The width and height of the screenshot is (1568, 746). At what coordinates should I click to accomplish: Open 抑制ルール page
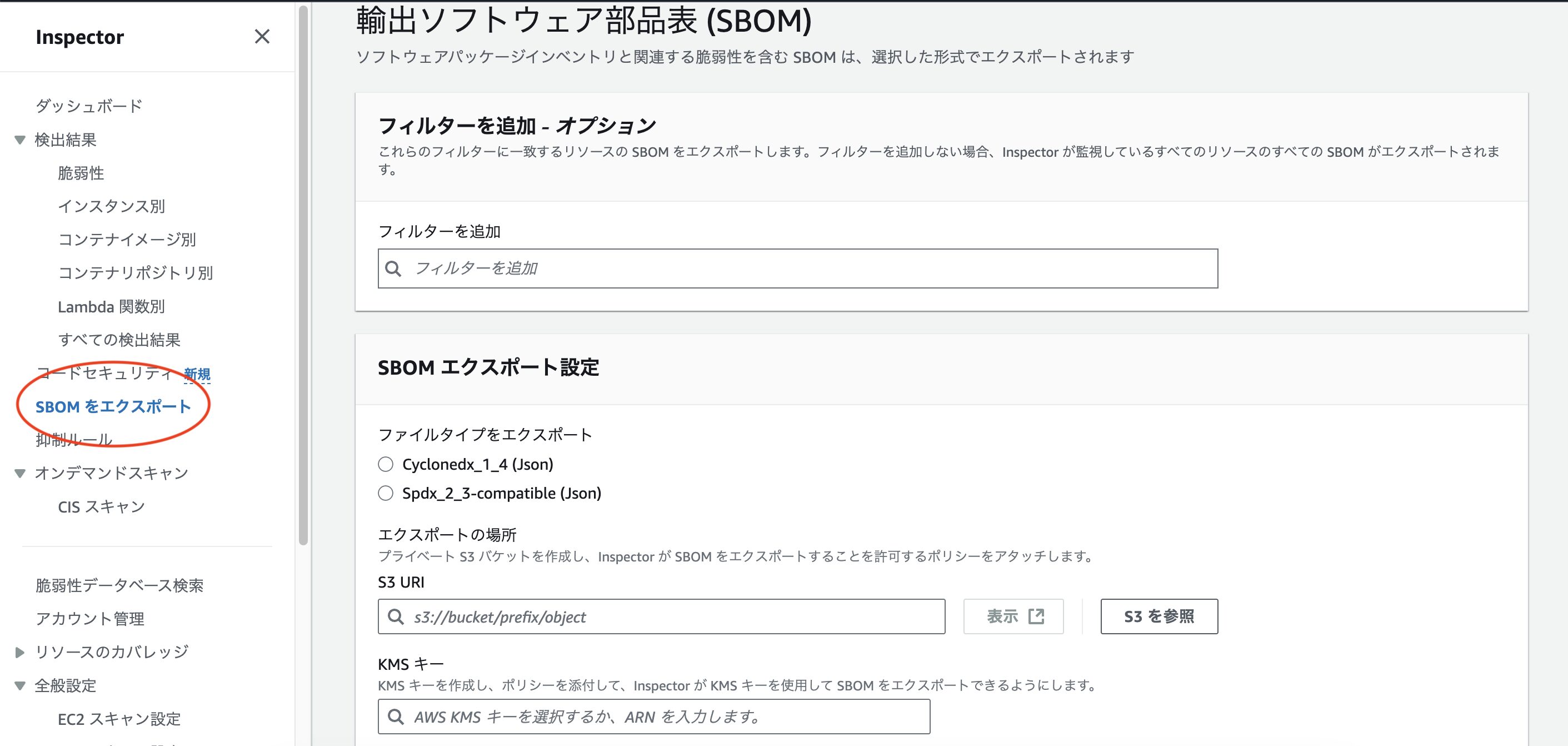pyautogui.click(x=74, y=440)
